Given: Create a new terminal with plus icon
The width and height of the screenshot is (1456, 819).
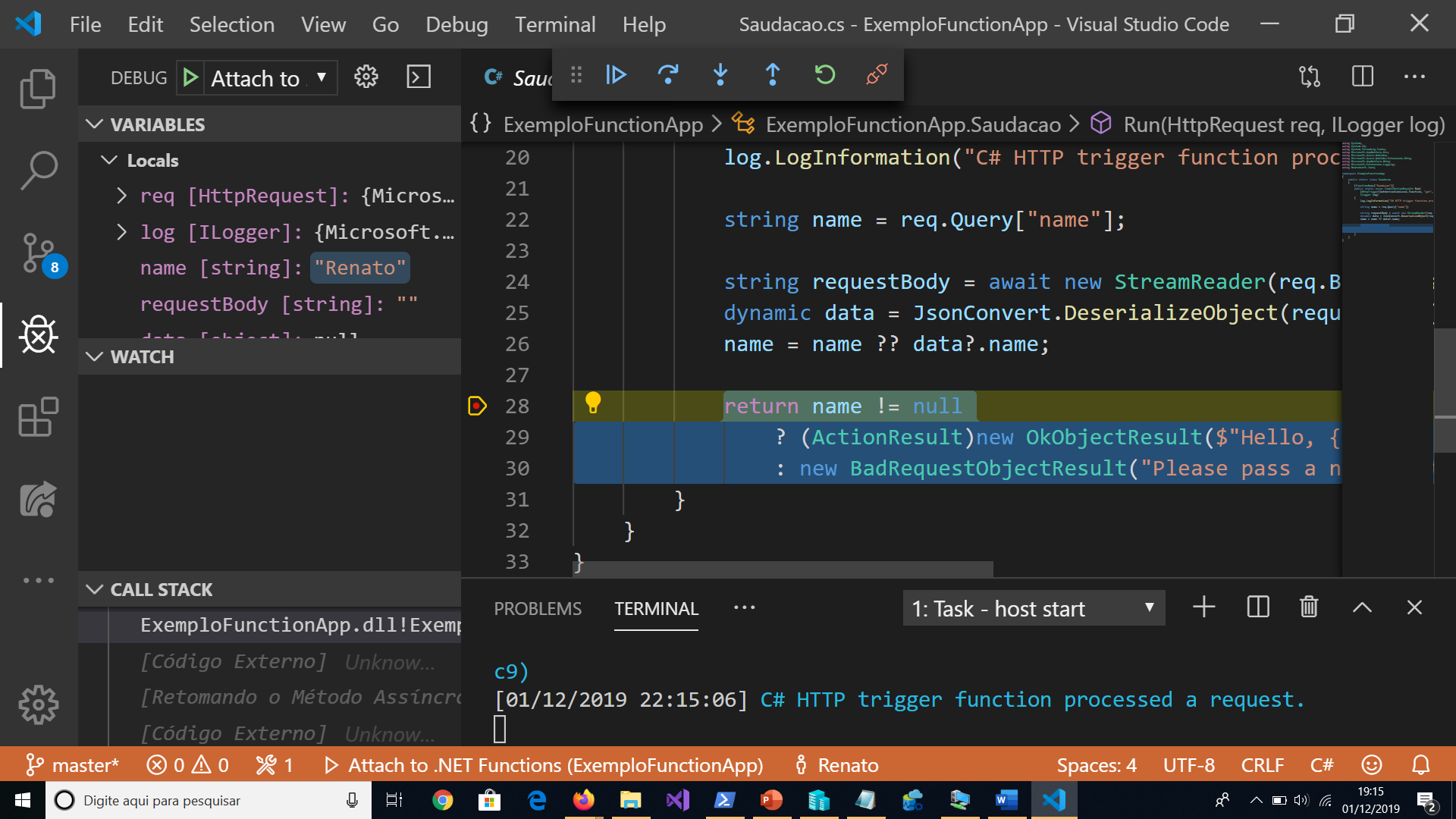Looking at the screenshot, I should tap(1204, 607).
